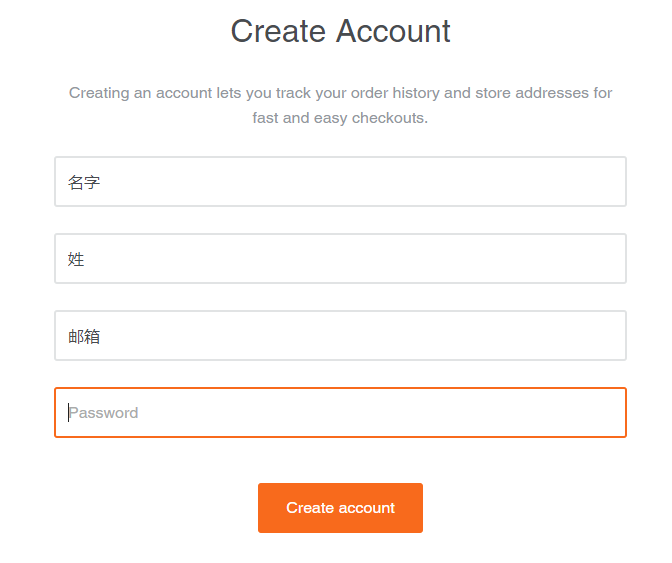672x563 pixels.
Task: Click the Create Account page heading
Action: pos(340,31)
